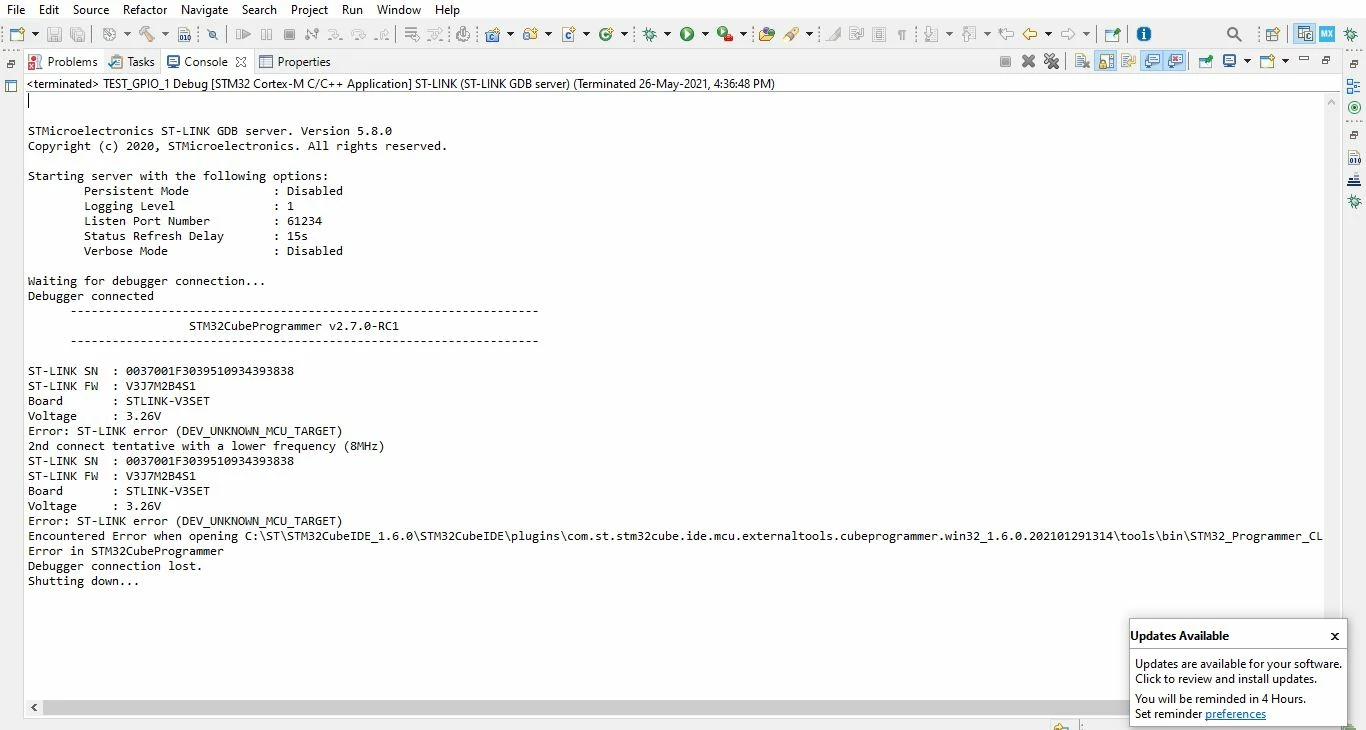
Task: Start debugging with the bug icon
Action: click(x=649, y=34)
